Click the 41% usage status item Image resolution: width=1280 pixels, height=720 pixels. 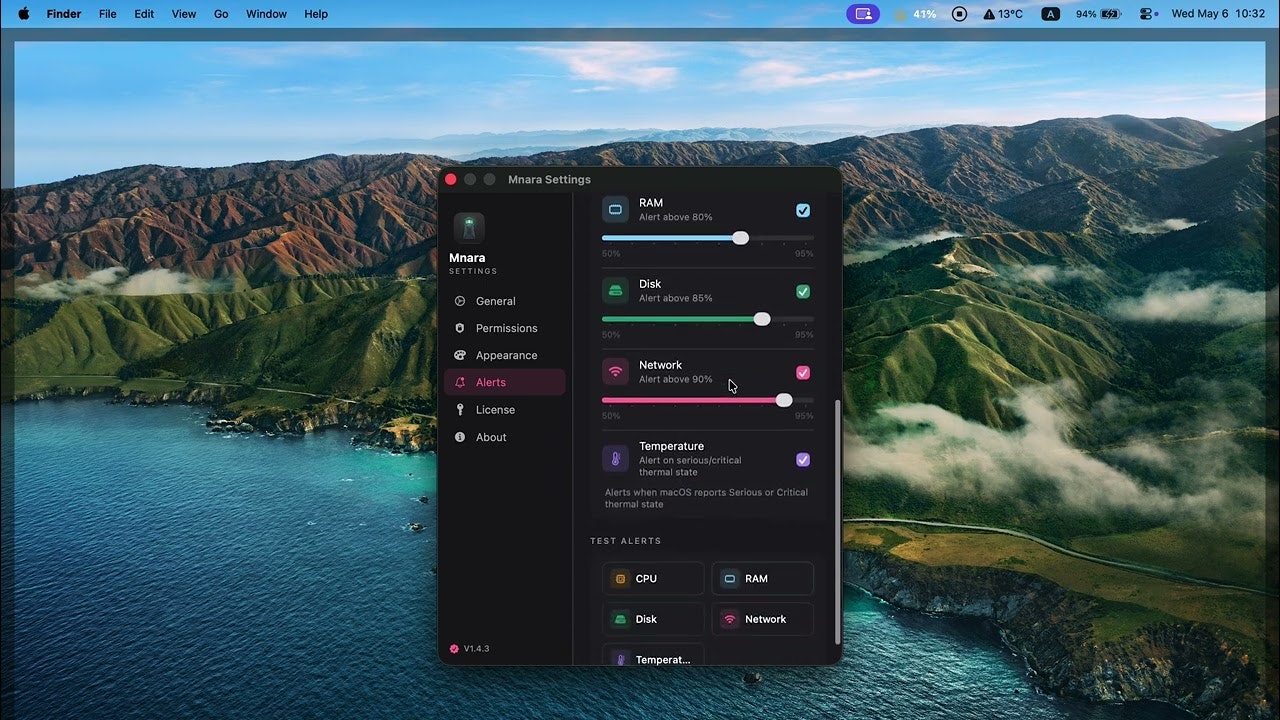click(916, 14)
